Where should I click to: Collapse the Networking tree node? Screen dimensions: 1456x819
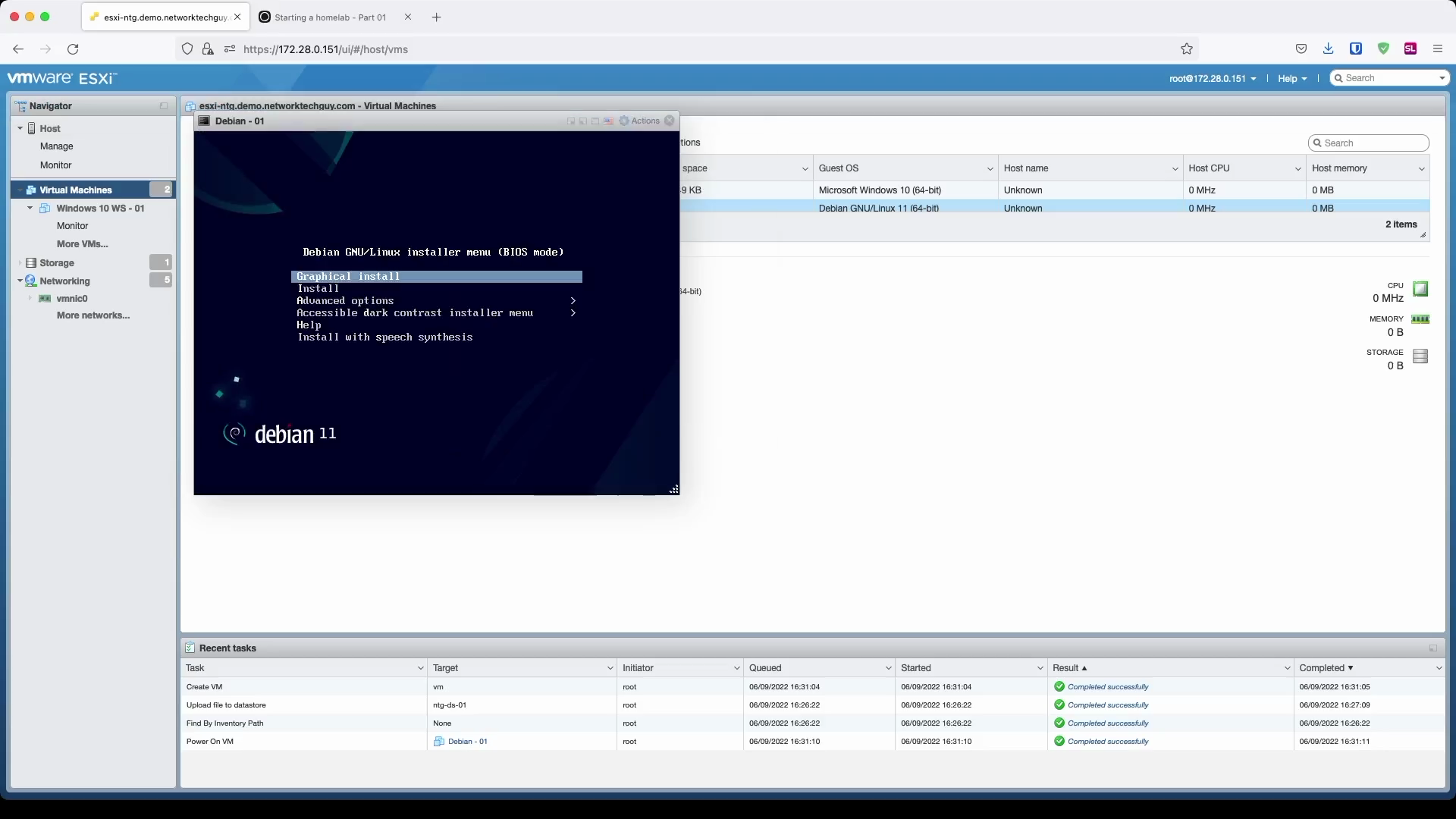(x=20, y=281)
